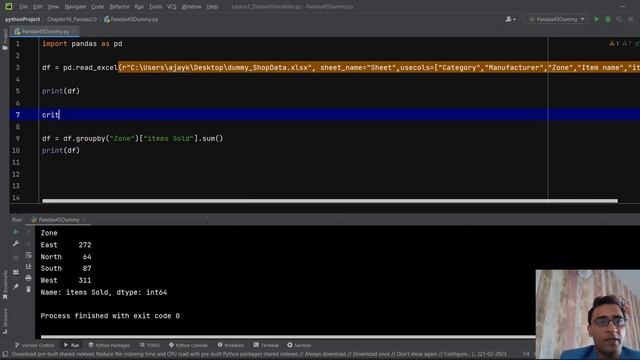The height and width of the screenshot is (360, 640).
Task: Open the Version Control tool window
Action: click(x=34, y=345)
